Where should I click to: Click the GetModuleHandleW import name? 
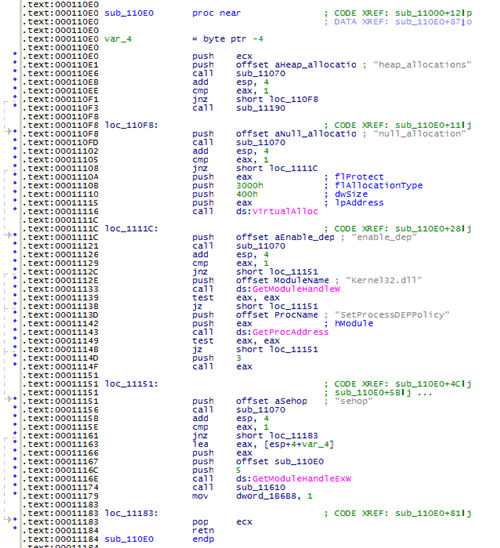pyautogui.click(x=296, y=289)
